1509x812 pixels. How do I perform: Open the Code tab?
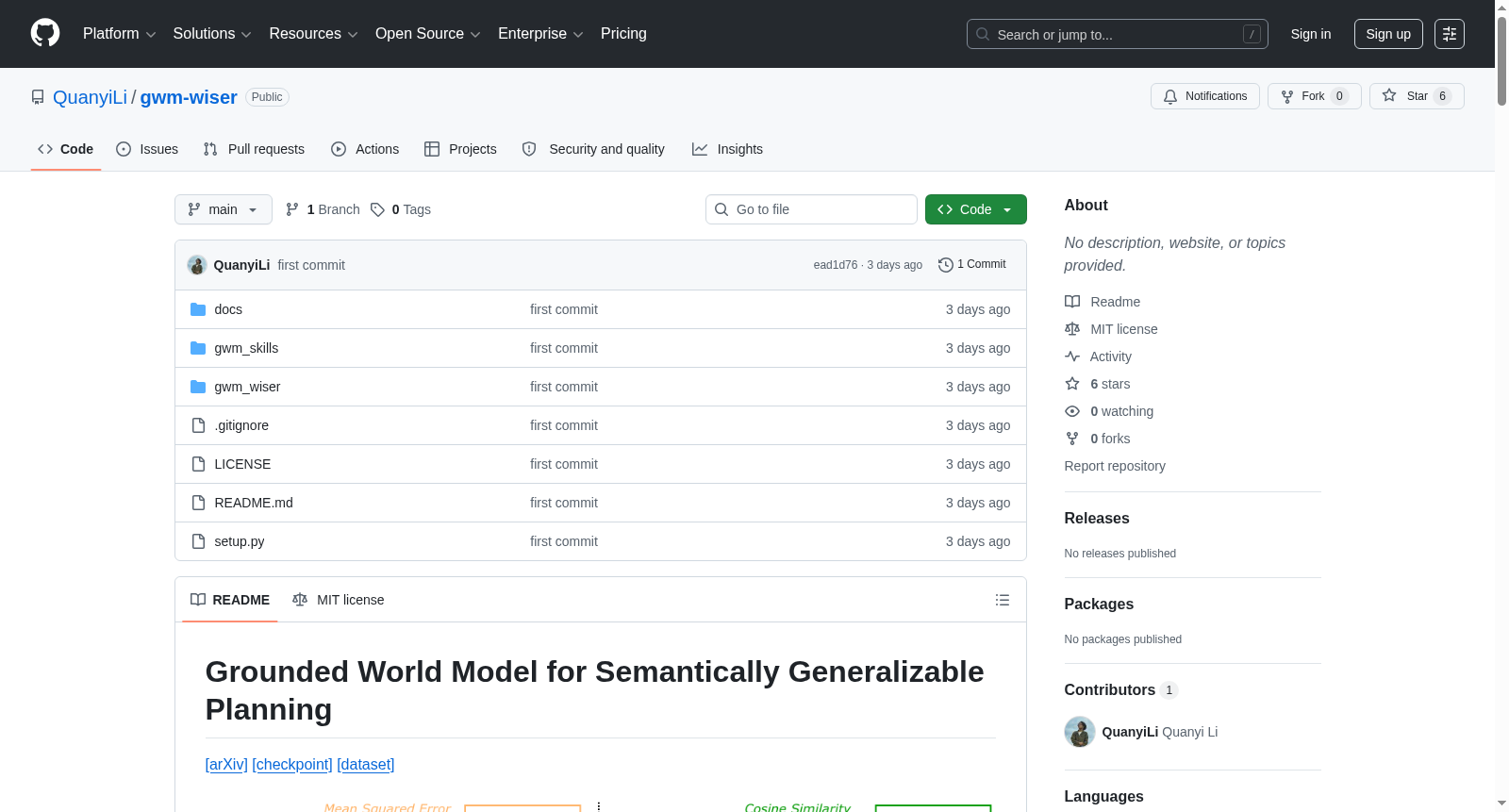[66, 149]
